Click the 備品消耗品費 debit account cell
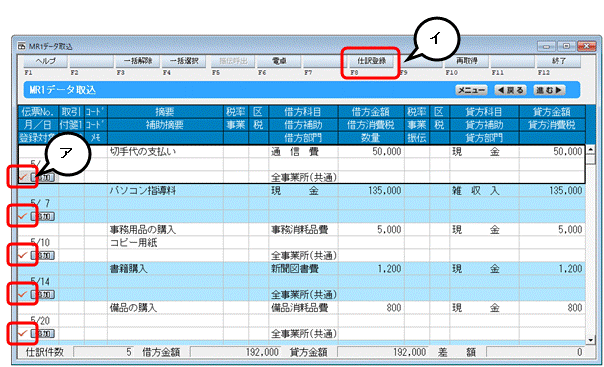604x367 pixels. (x=304, y=307)
